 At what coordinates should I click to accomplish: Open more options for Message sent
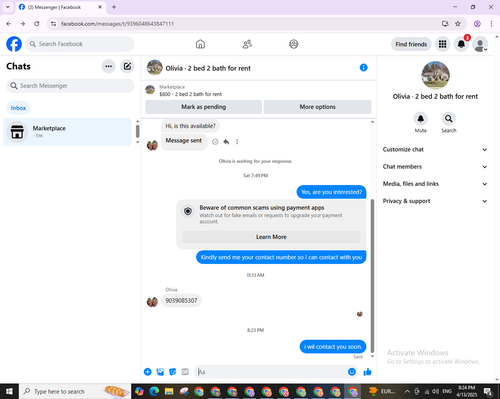[x=237, y=142]
